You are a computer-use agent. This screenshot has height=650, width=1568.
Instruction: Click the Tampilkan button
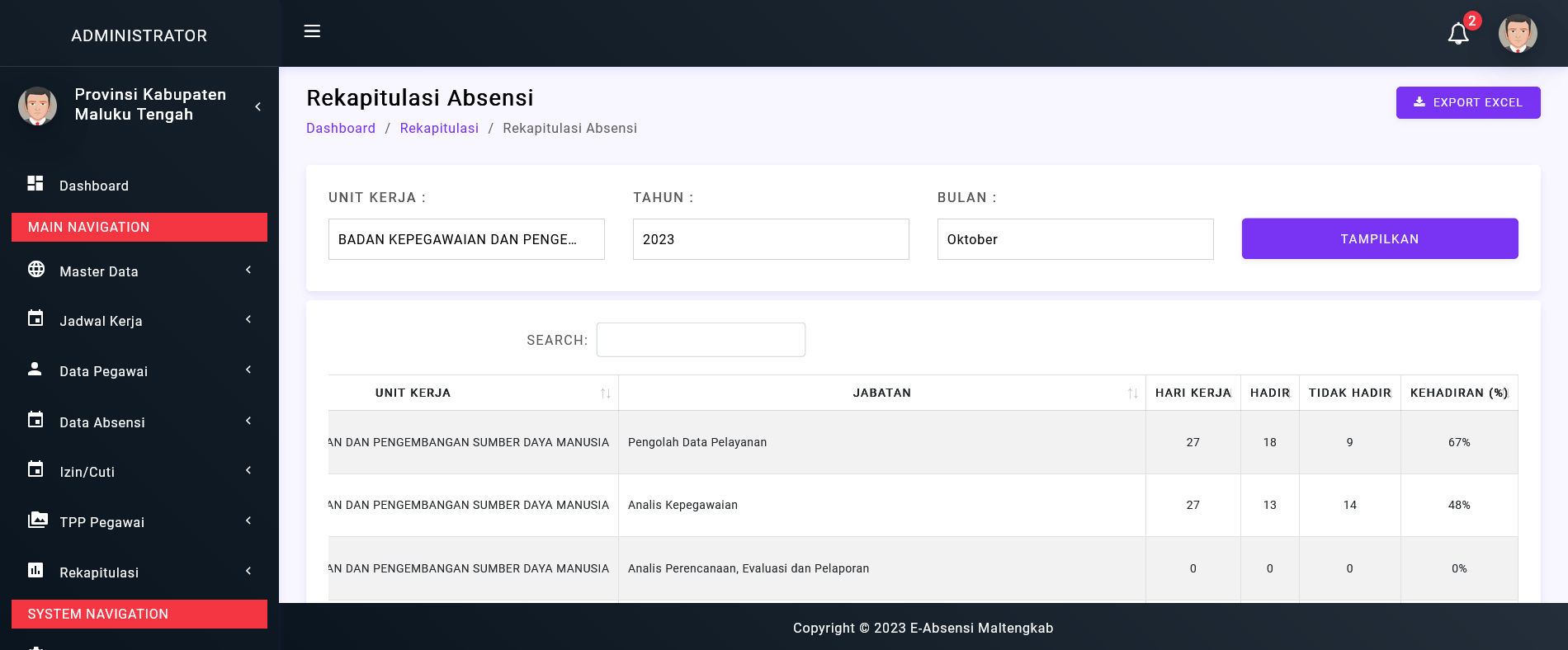1380,238
